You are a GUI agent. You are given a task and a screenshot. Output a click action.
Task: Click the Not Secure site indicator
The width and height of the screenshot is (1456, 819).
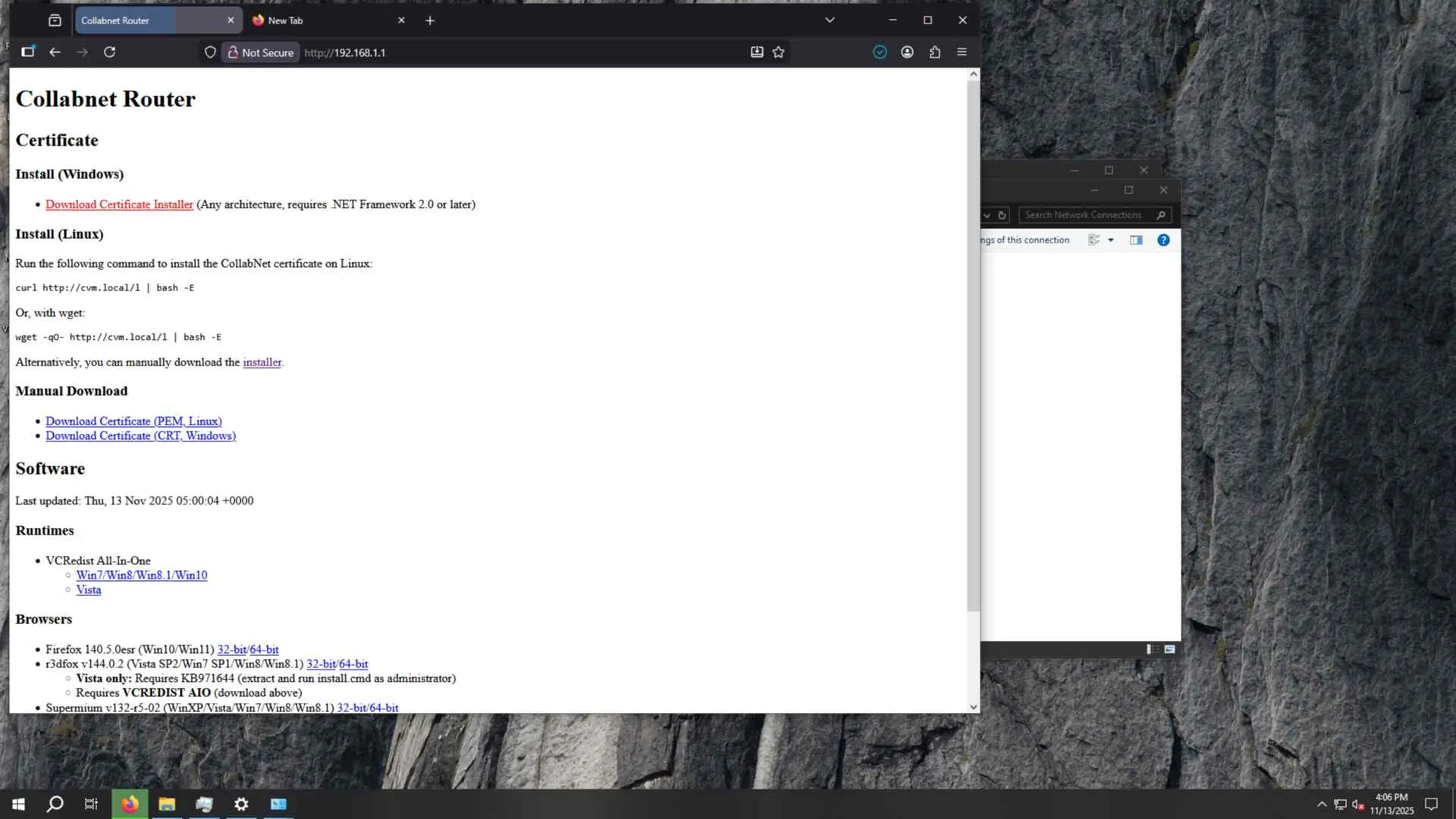(x=261, y=52)
